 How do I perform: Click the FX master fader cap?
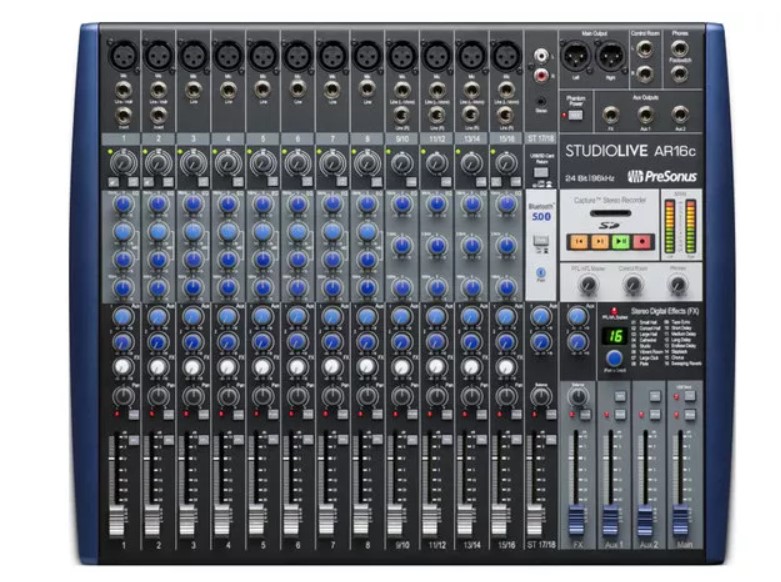(x=576, y=520)
